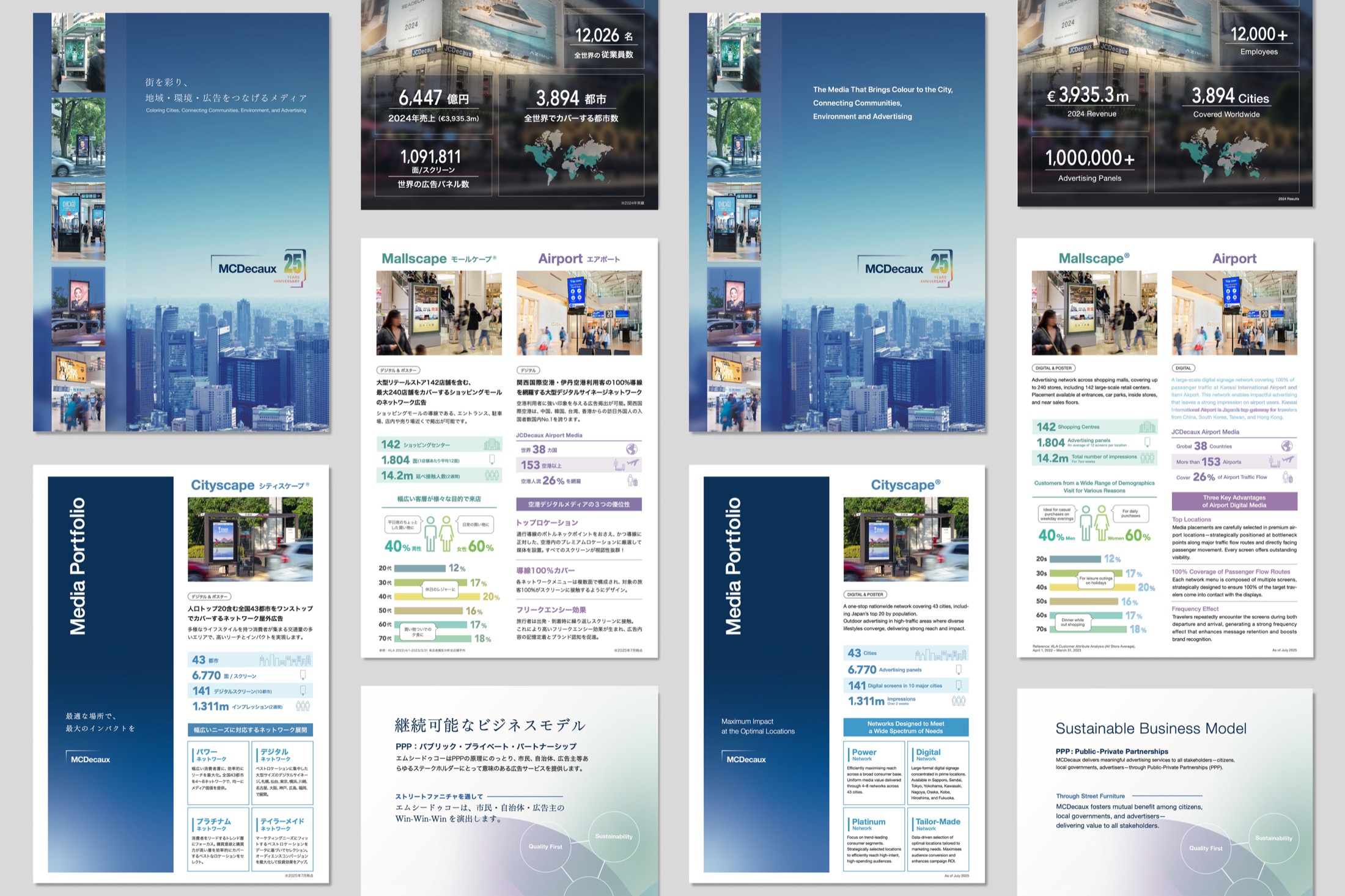Click the traveler icon beside Cover 26% of Airport Traffic Flow
The height and width of the screenshot is (896, 1345).
point(1288,477)
